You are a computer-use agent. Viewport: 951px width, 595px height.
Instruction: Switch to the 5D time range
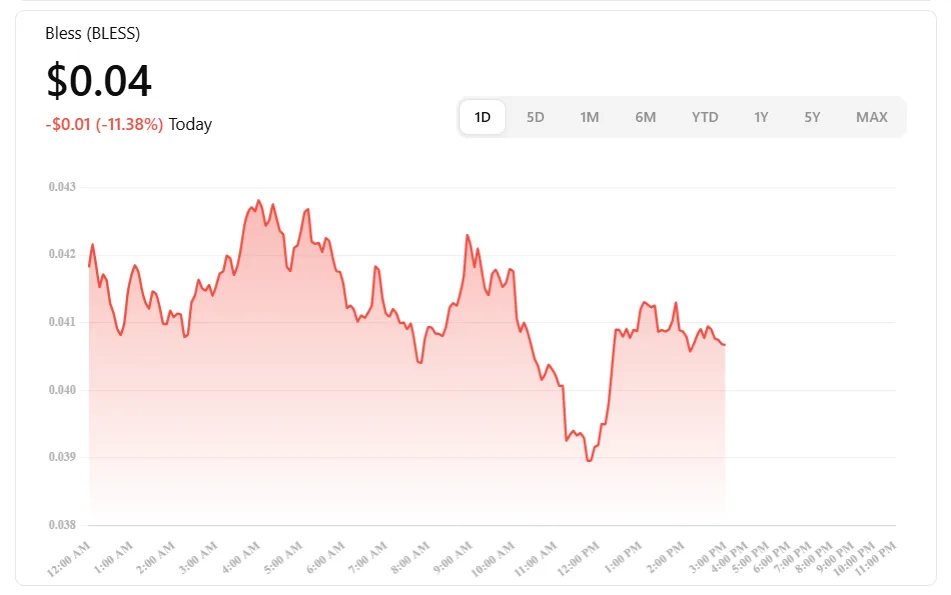pos(535,117)
